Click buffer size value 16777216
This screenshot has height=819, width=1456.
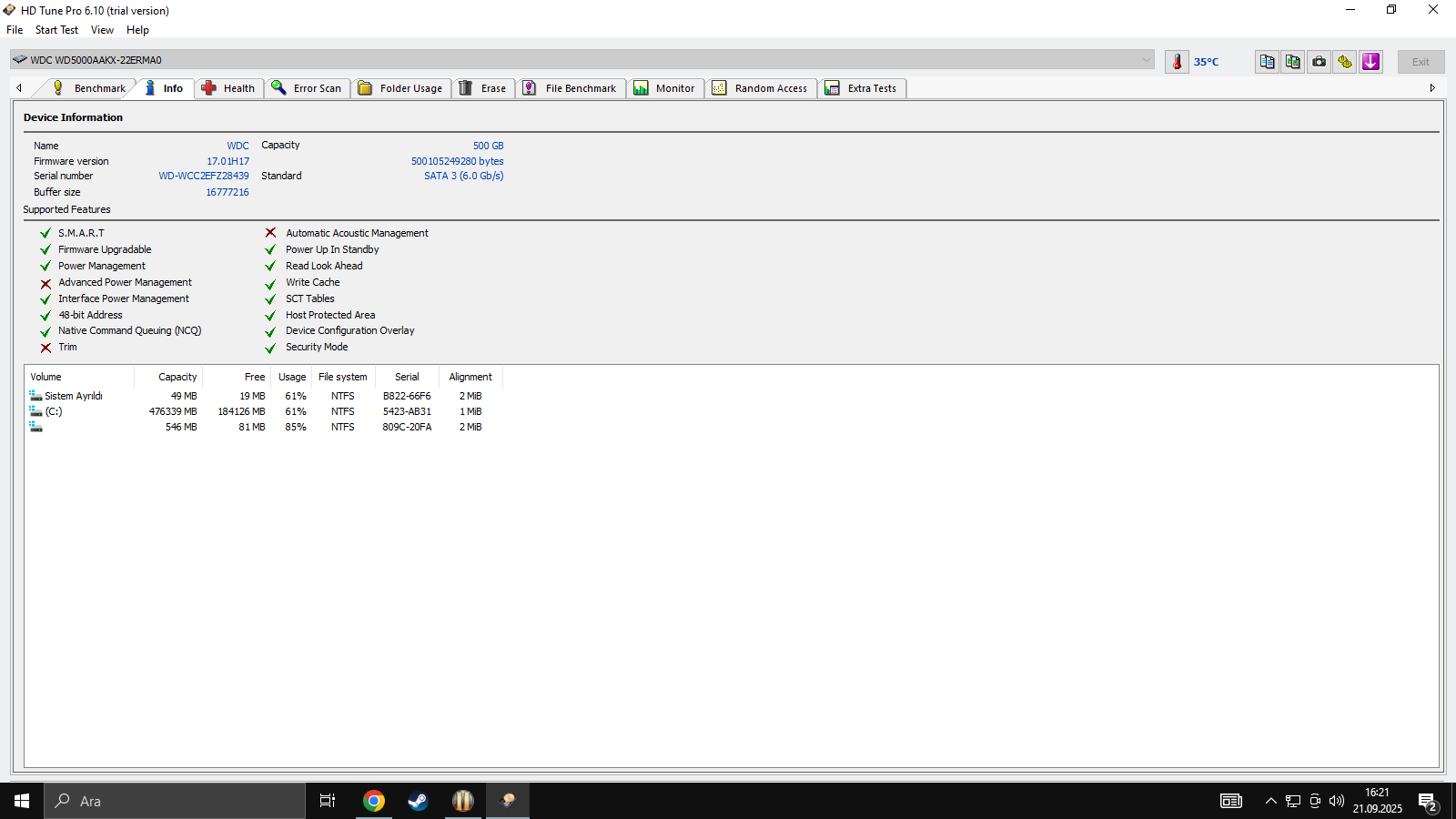(x=227, y=192)
